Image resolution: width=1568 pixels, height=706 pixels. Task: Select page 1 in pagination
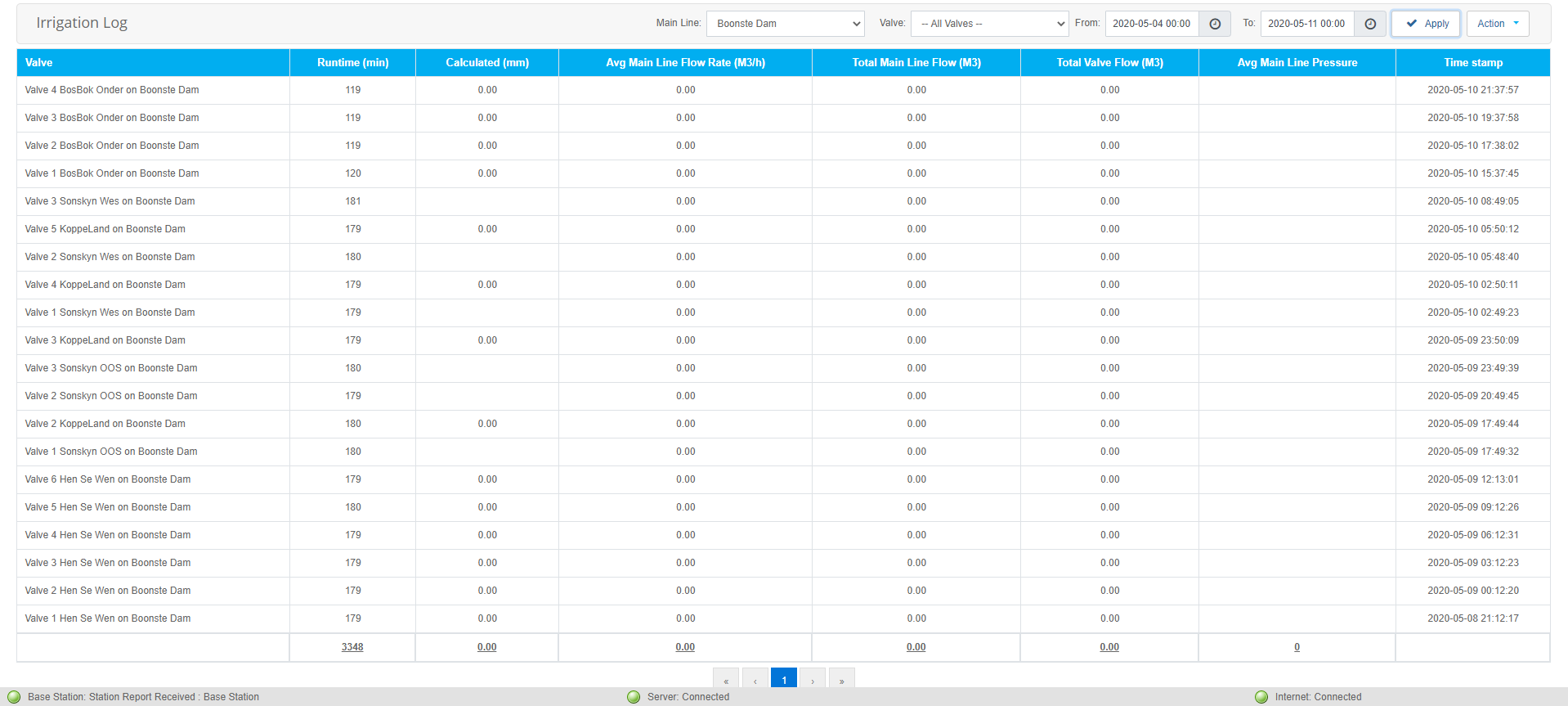783,680
